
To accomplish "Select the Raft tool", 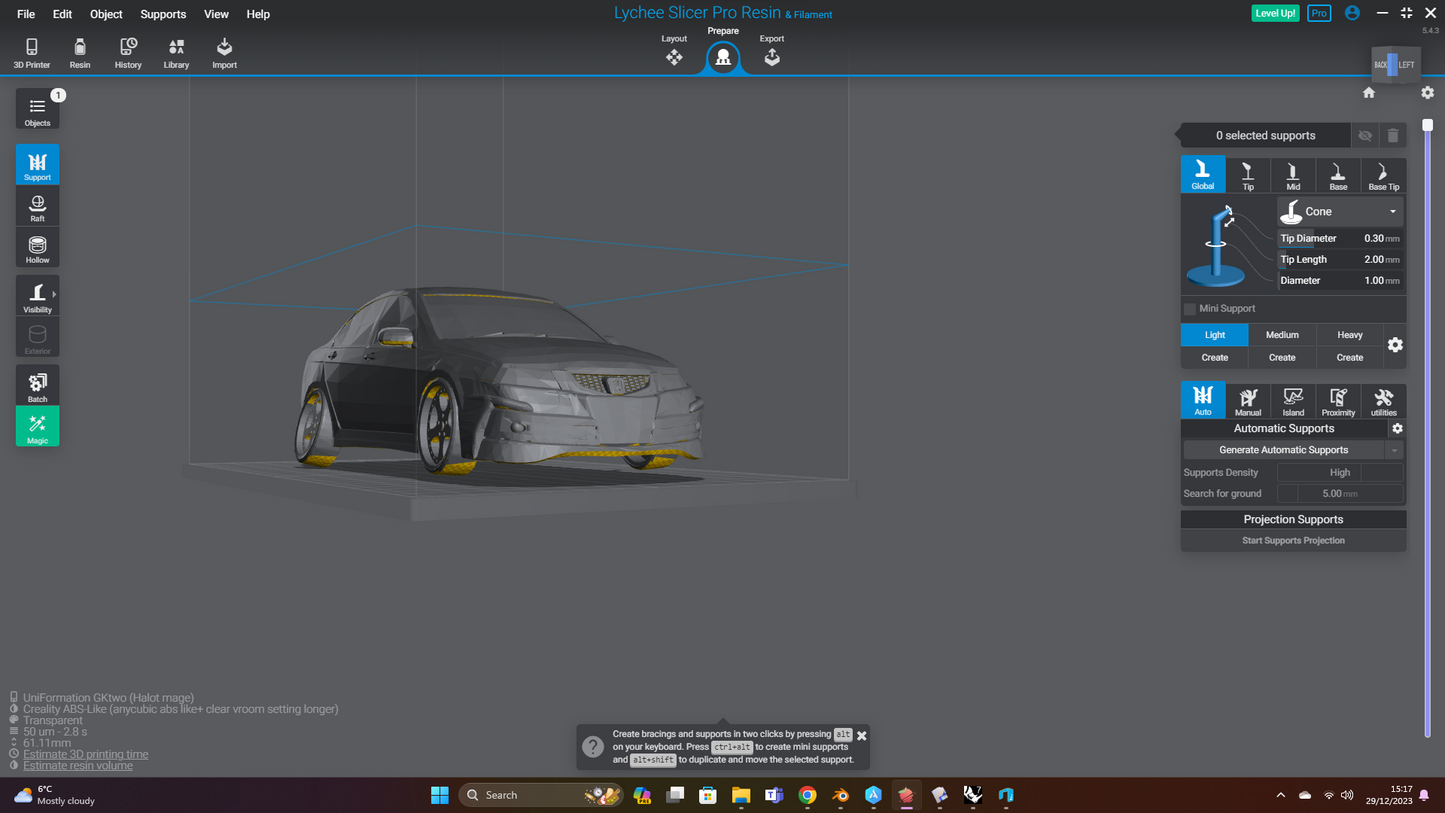I will (37, 205).
